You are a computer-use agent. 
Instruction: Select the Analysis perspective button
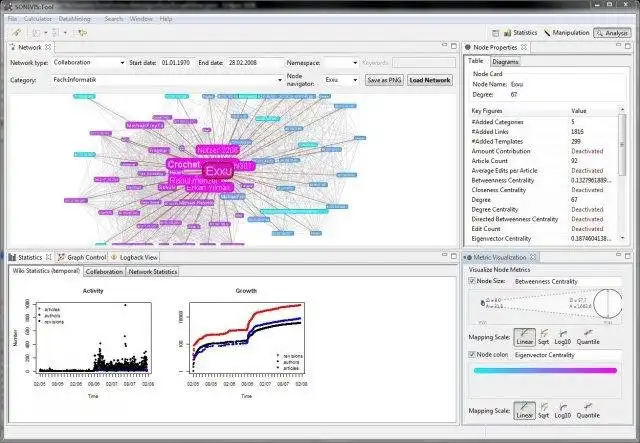coord(612,33)
